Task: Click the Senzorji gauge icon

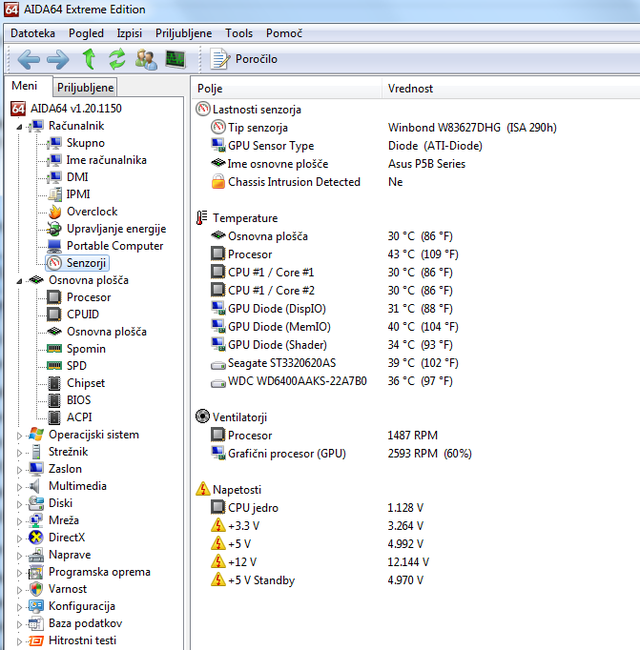Action: pos(54,263)
